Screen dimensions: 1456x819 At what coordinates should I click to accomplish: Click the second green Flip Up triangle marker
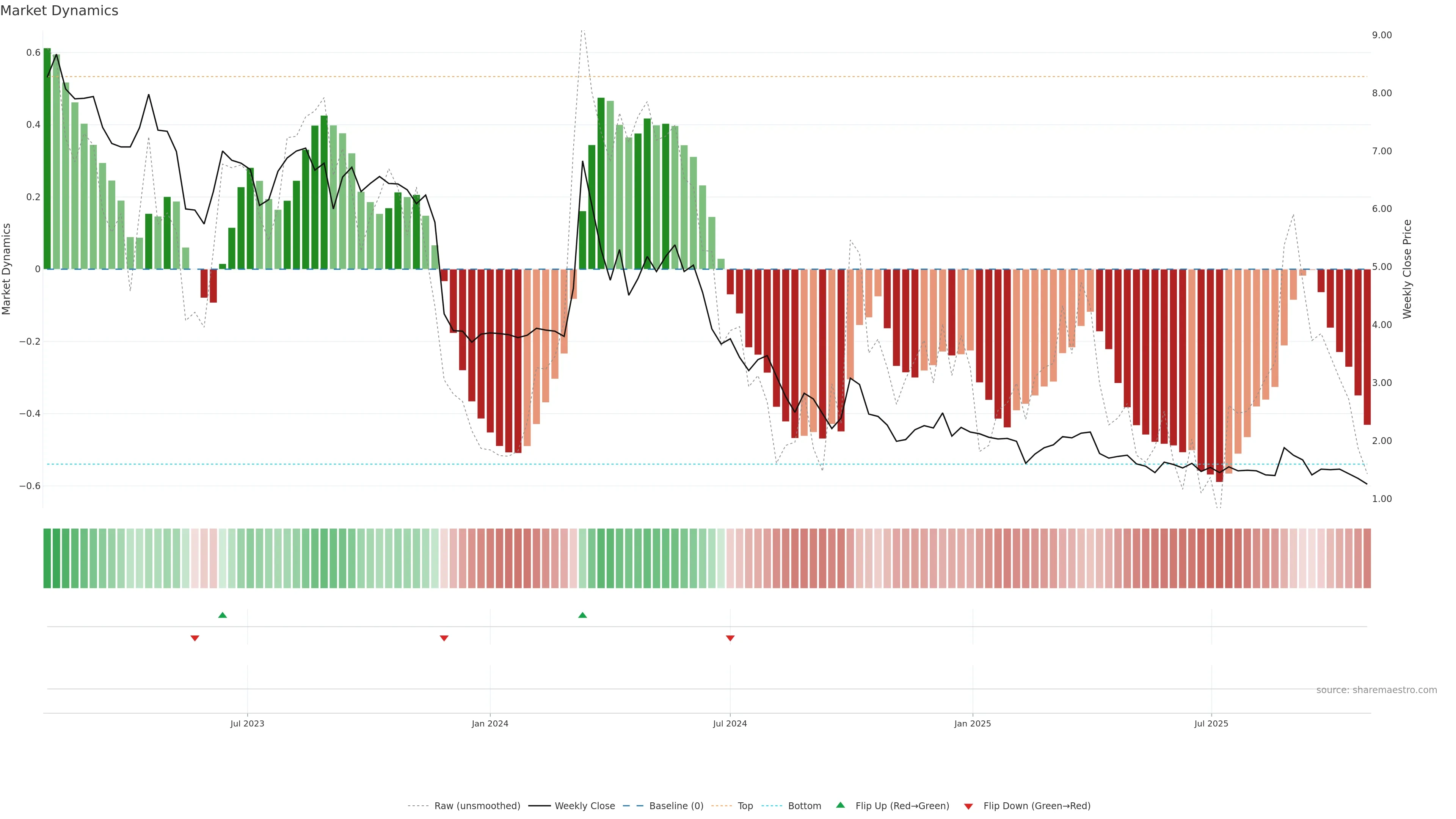[583, 615]
